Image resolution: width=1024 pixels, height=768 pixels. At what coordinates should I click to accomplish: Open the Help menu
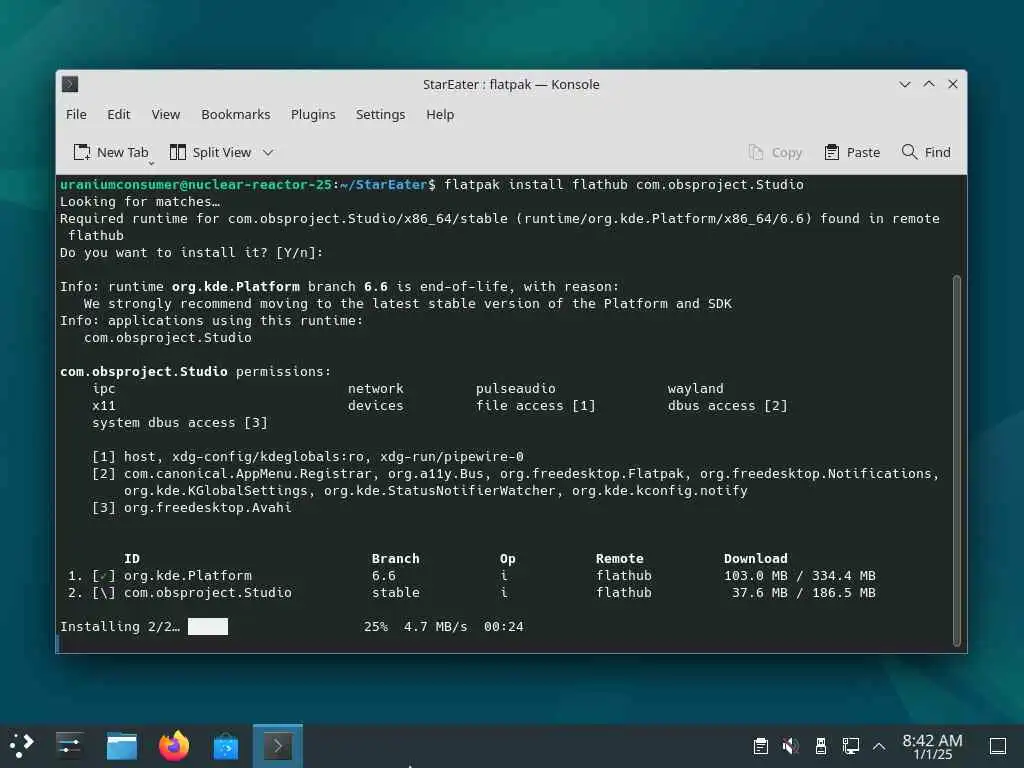tap(440, 114)
